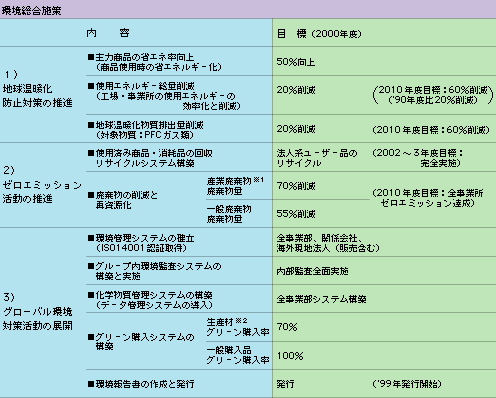Click '全事業部システム構築' target cell
The width and height of the screenshot is (496, 398).
tap(321, 299)
